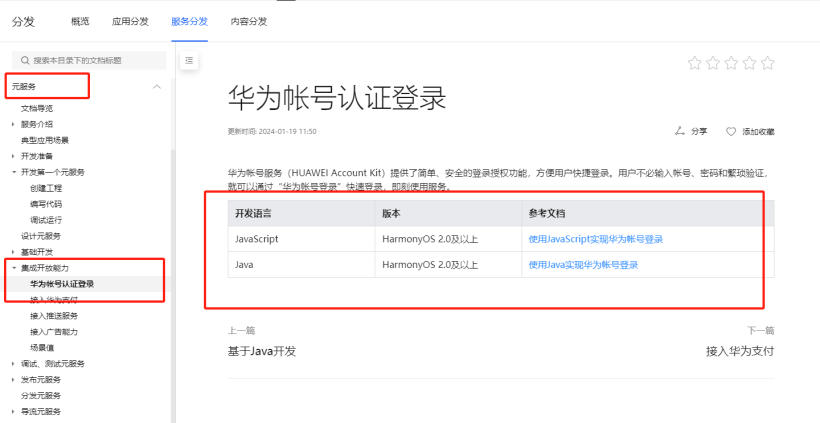Image resolution: width=820 pixels, height=423 pixels.
Task: Click the share icon next to 分享
Action: 679,131
